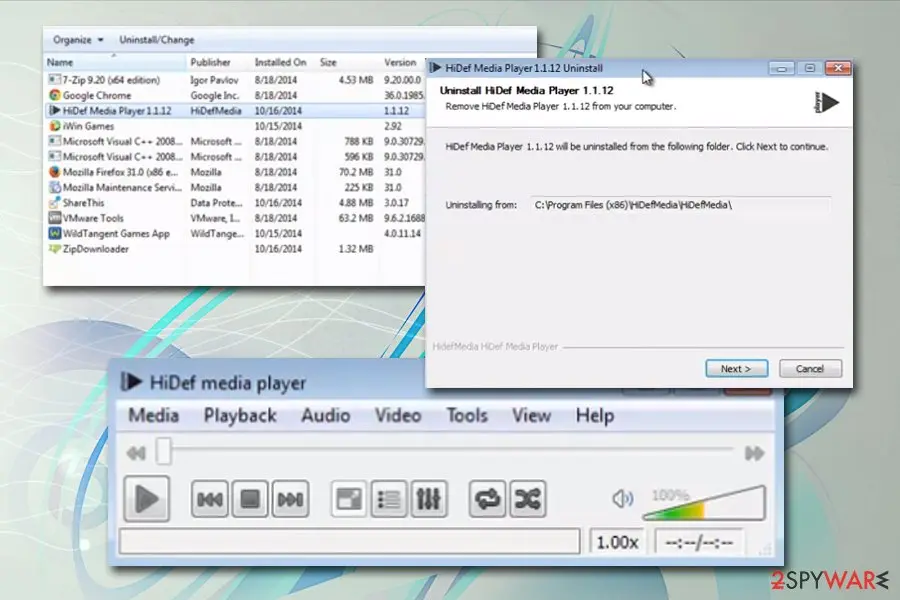Viewport: 900px width, 600px height.
Task: Toggle loop repeat button
Action: point(487,499)
